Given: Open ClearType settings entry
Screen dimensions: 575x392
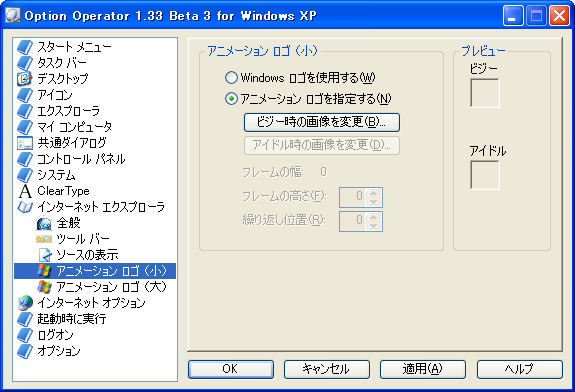Looking at the screenshot, I should pos(63,191).
